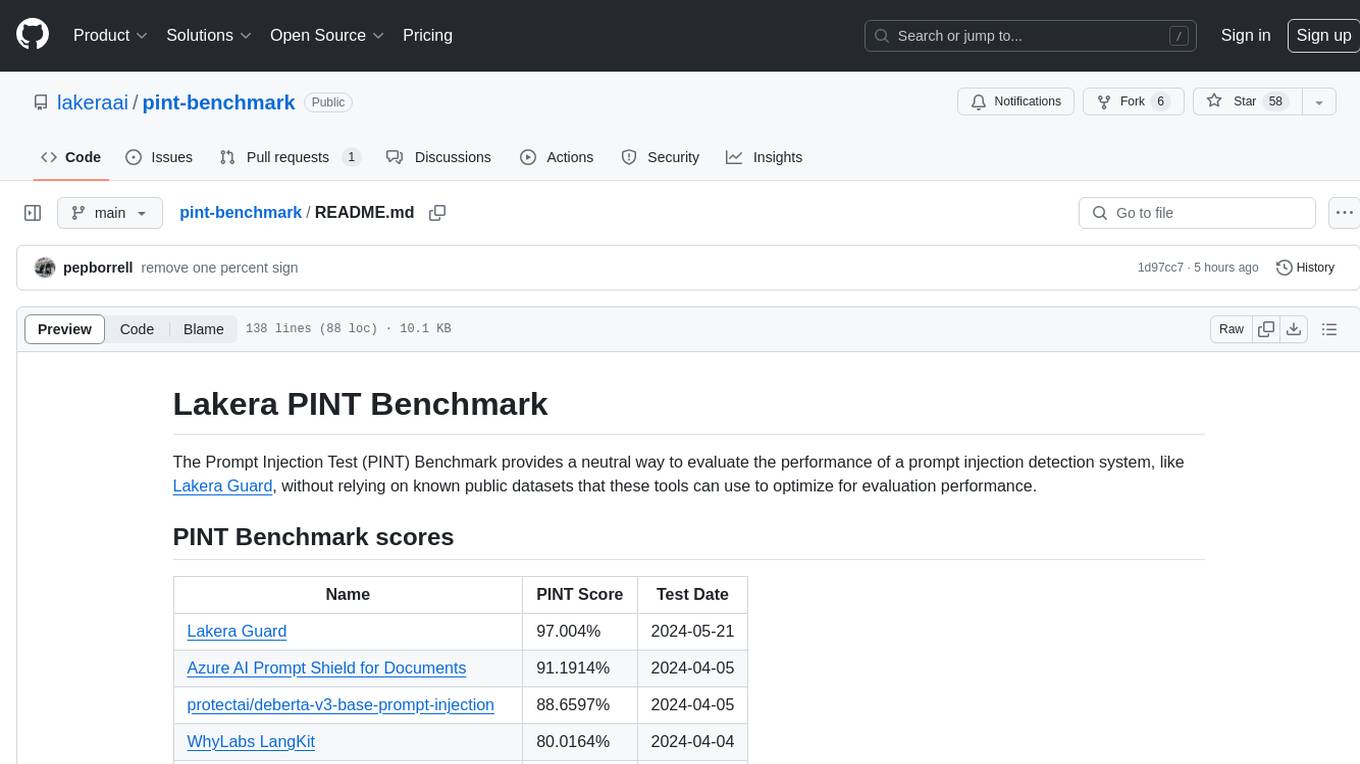Viewport: 1360px width, 764px height.
Task: Open the 'remove one percent sign' commit
Action: (220, 267)
